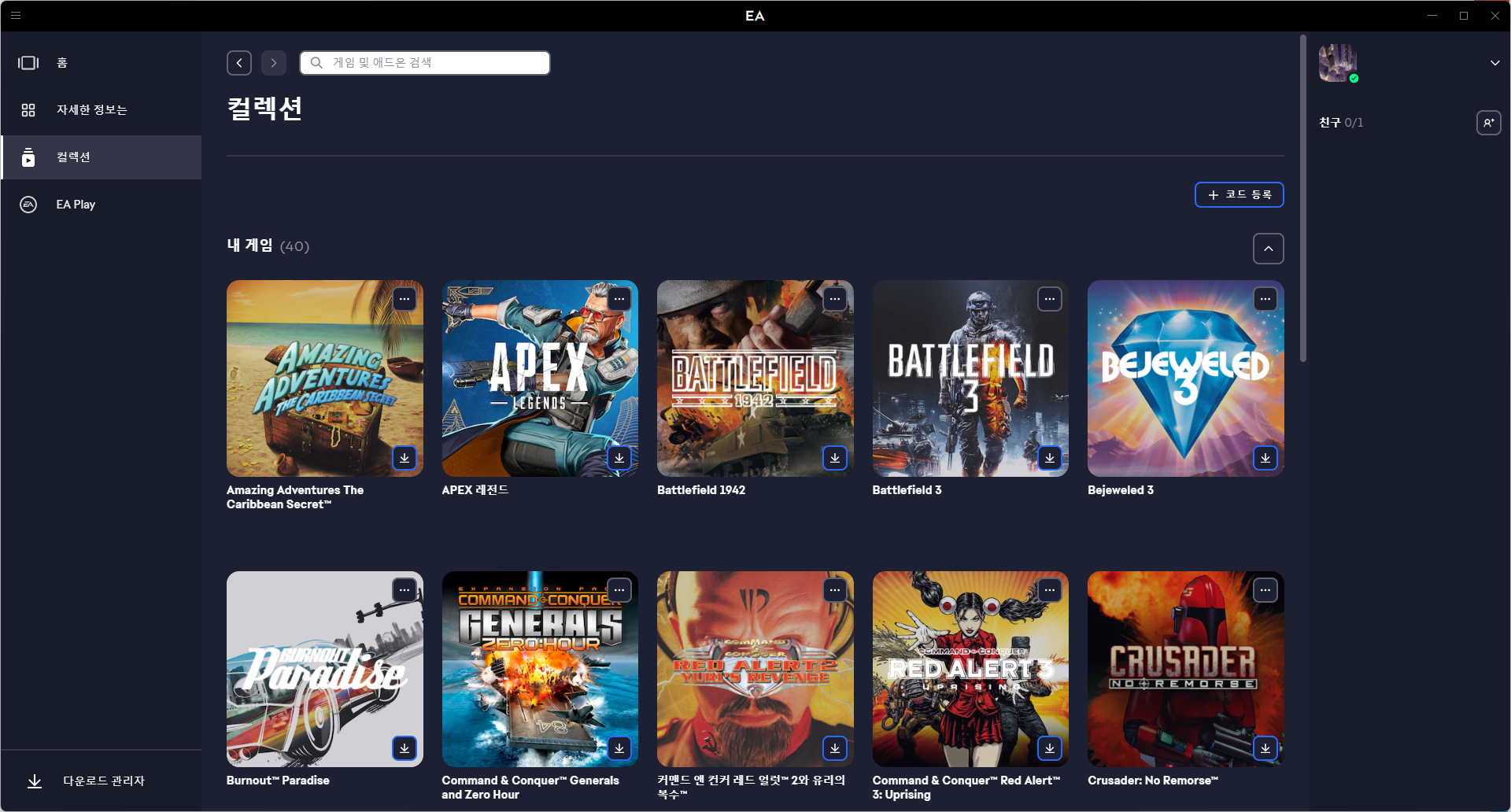The height and width of the screenshot is (812, 1511).
Task: Collapse the 내 게임 section
Action: tap(1268, 249)
